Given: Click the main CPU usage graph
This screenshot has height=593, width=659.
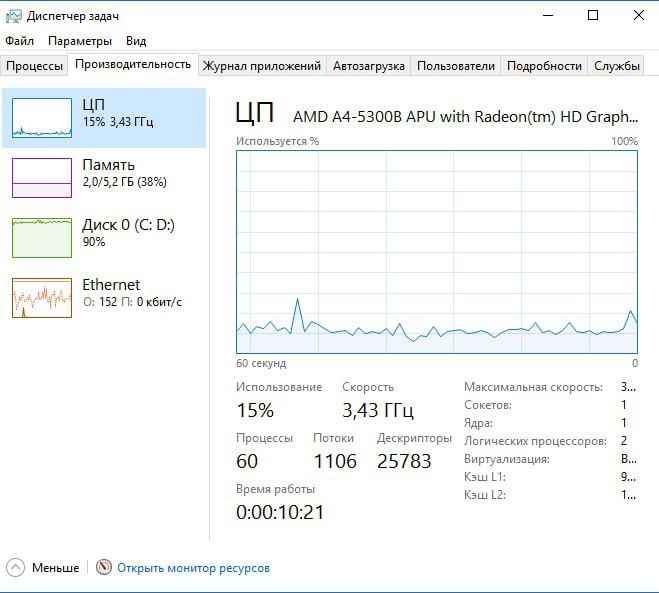Looking at the screenshot, I should pos(437,252).
